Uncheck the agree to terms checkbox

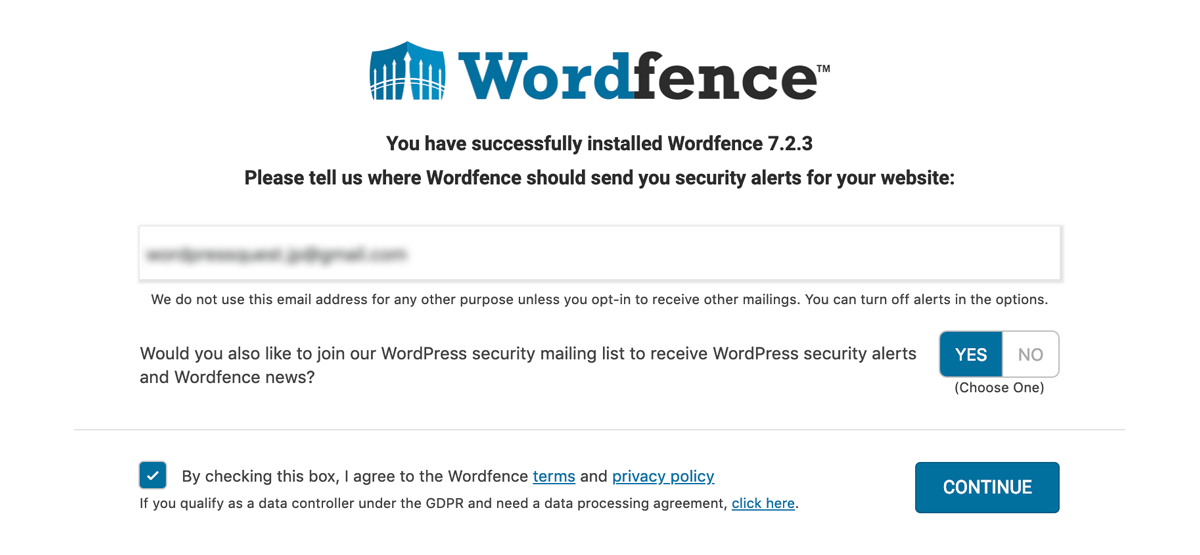click(153, 475)
